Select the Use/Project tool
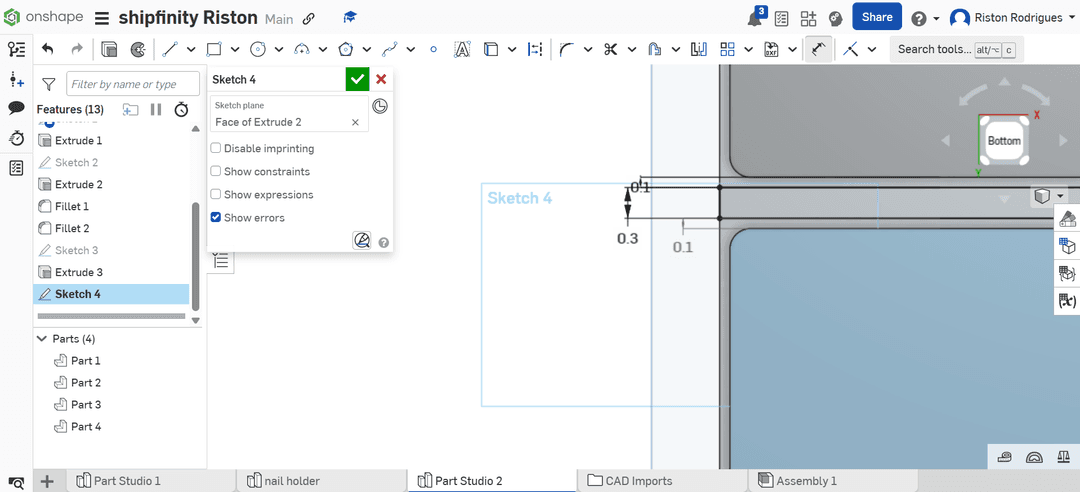Image resolution: width=1080 pixels, height=492 pixels. [x=491, y=49]
